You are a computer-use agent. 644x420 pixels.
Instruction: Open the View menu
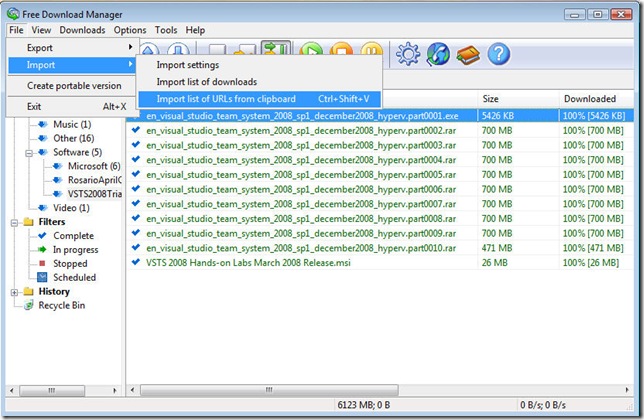click(41, 30)
